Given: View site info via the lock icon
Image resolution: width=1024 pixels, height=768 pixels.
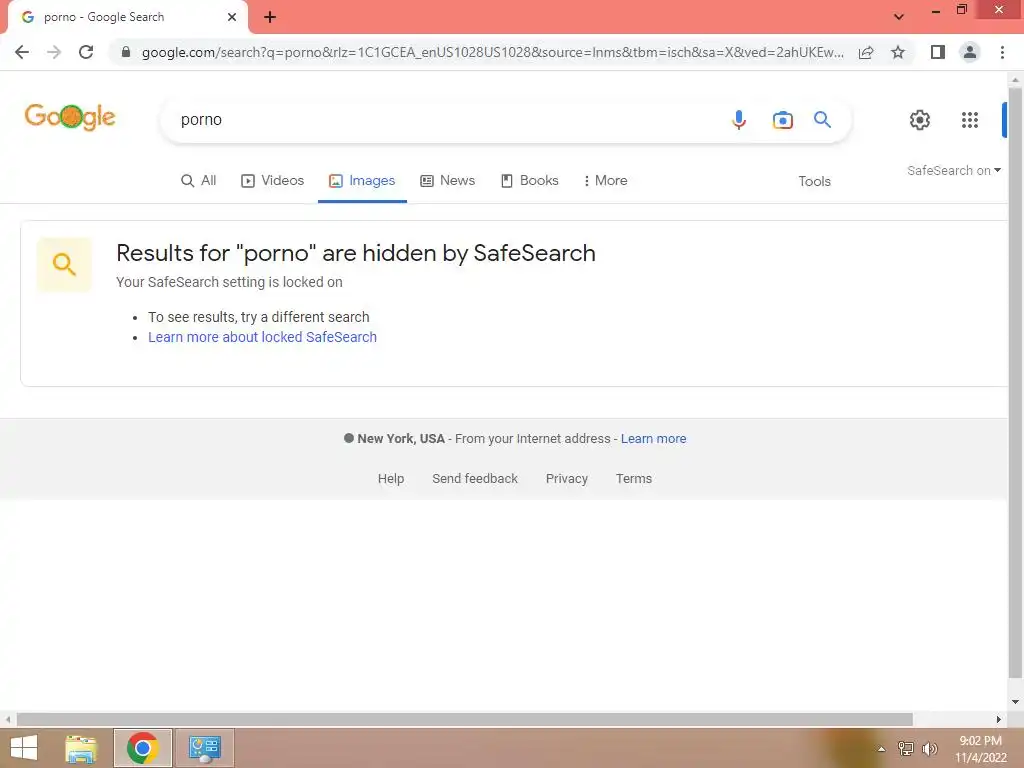Looking at the screenshot, I should (126, 52).
